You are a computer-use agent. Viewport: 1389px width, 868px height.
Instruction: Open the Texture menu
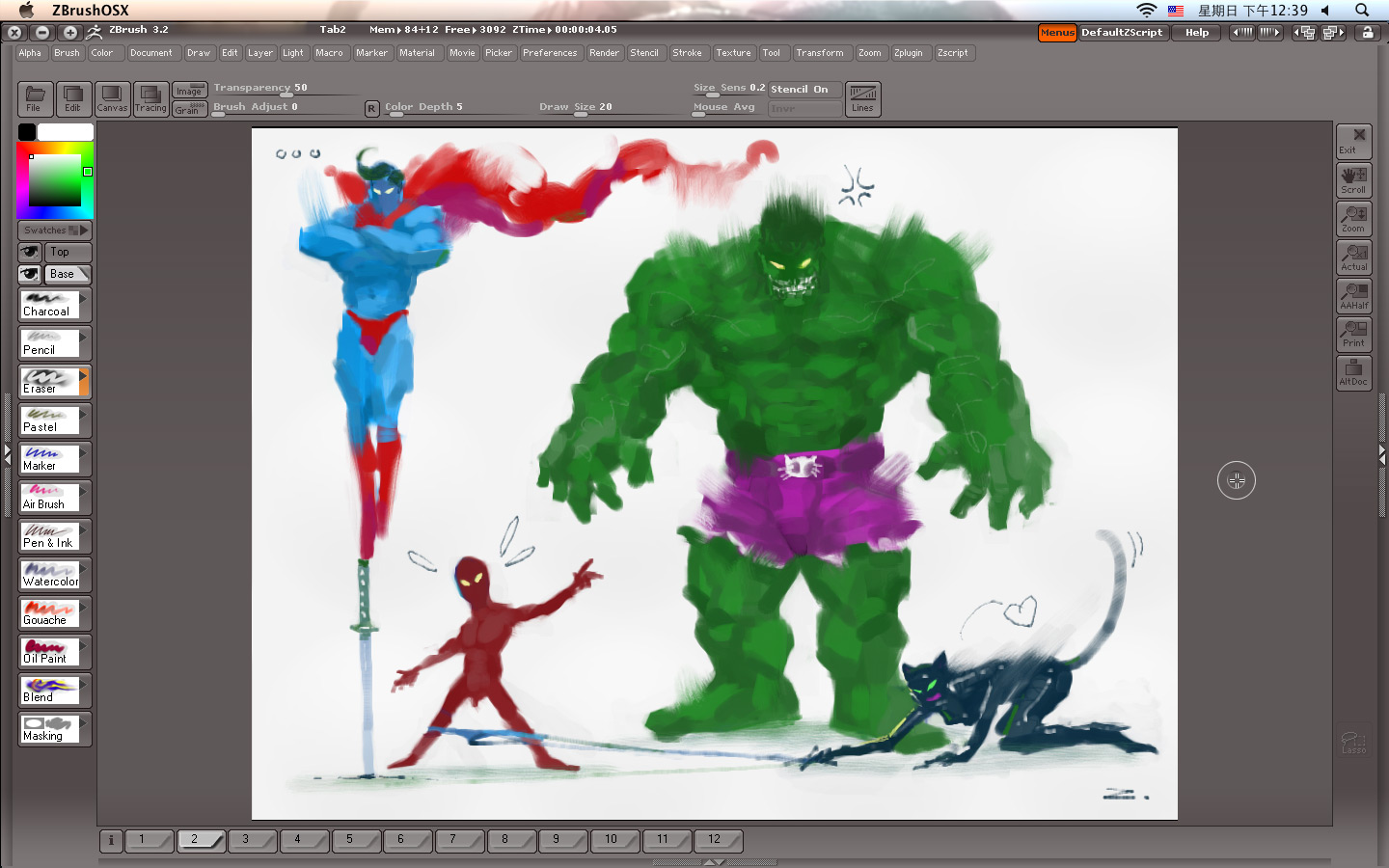pyautogui.click(x=733, y=53)
